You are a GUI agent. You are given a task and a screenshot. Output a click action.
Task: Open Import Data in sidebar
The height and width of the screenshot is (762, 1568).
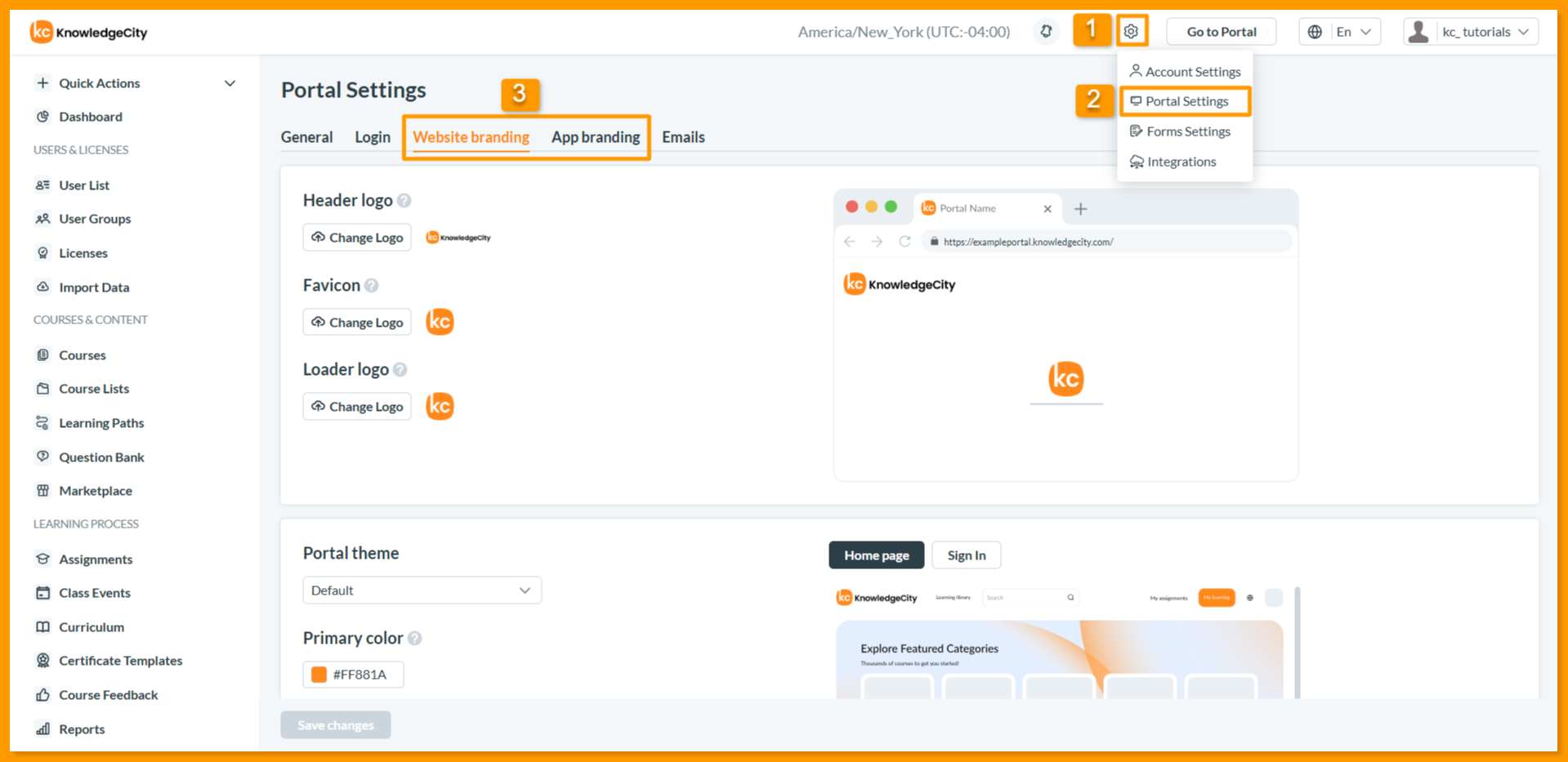point(93,287)
